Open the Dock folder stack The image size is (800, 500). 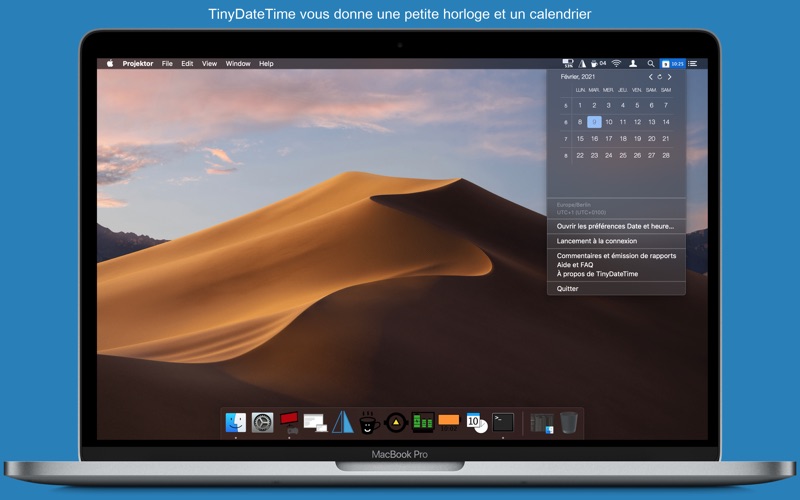[x=541, y=423]
